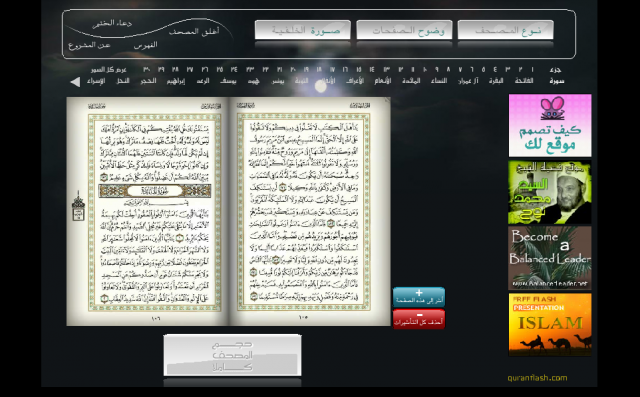640x397 pixels.
Task: Open the 'Become a Balanced Leader' banner
Action: [550, 258]
